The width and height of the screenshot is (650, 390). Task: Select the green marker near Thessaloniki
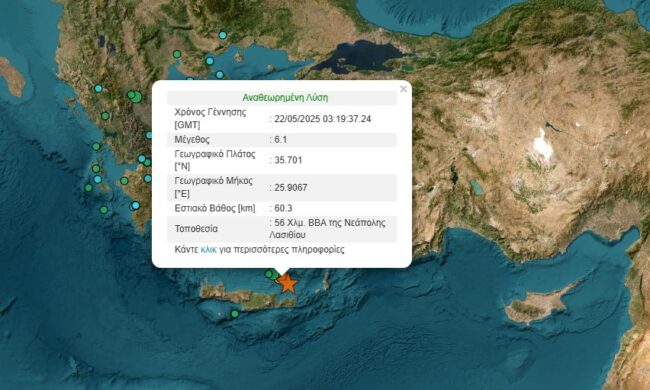coord(177,54)
